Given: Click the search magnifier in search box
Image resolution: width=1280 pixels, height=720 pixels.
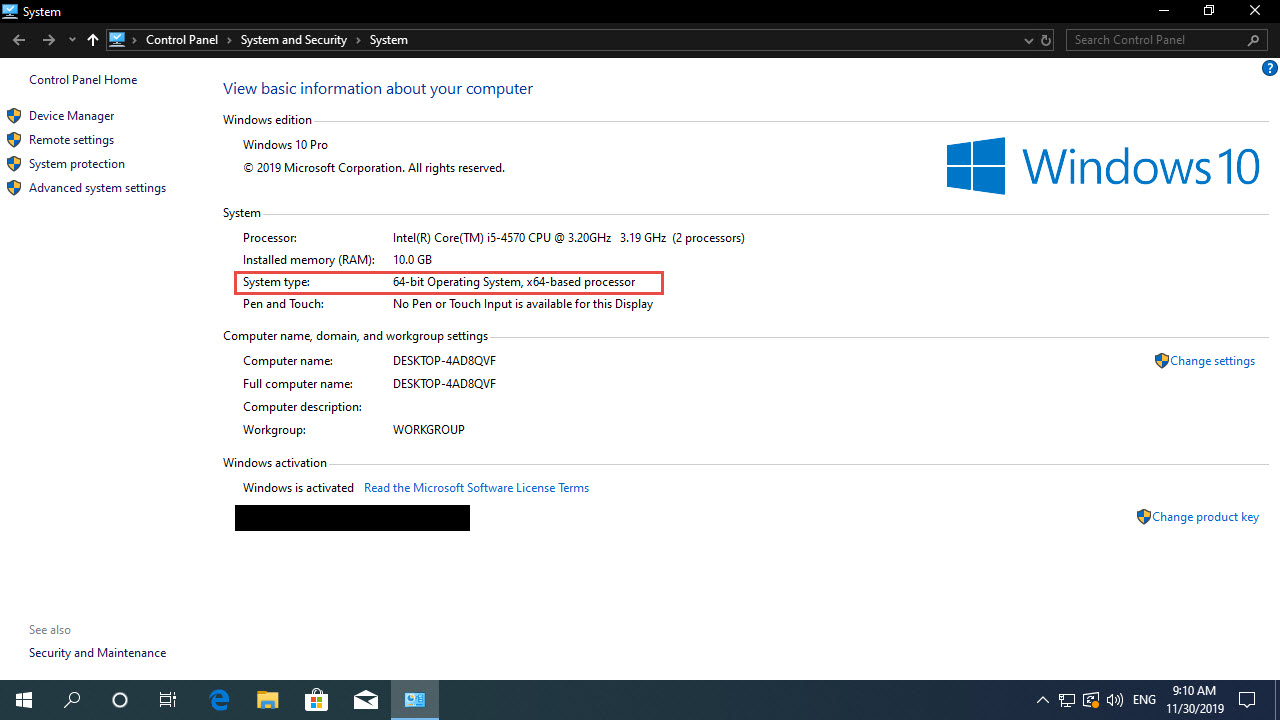Looking at the screenshot, I should coord(1255,40).
